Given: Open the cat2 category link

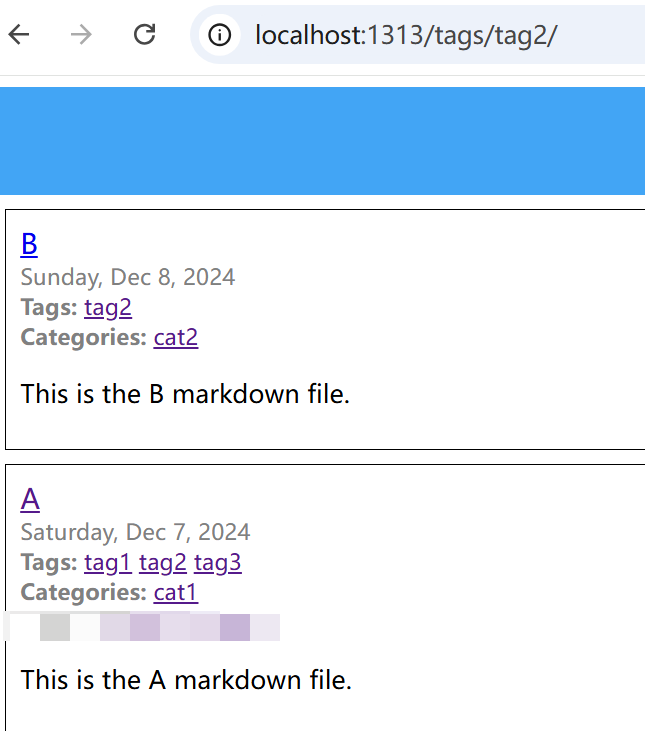Looking at the screenshot, I should pyautogui.click(x=176, y=338).
